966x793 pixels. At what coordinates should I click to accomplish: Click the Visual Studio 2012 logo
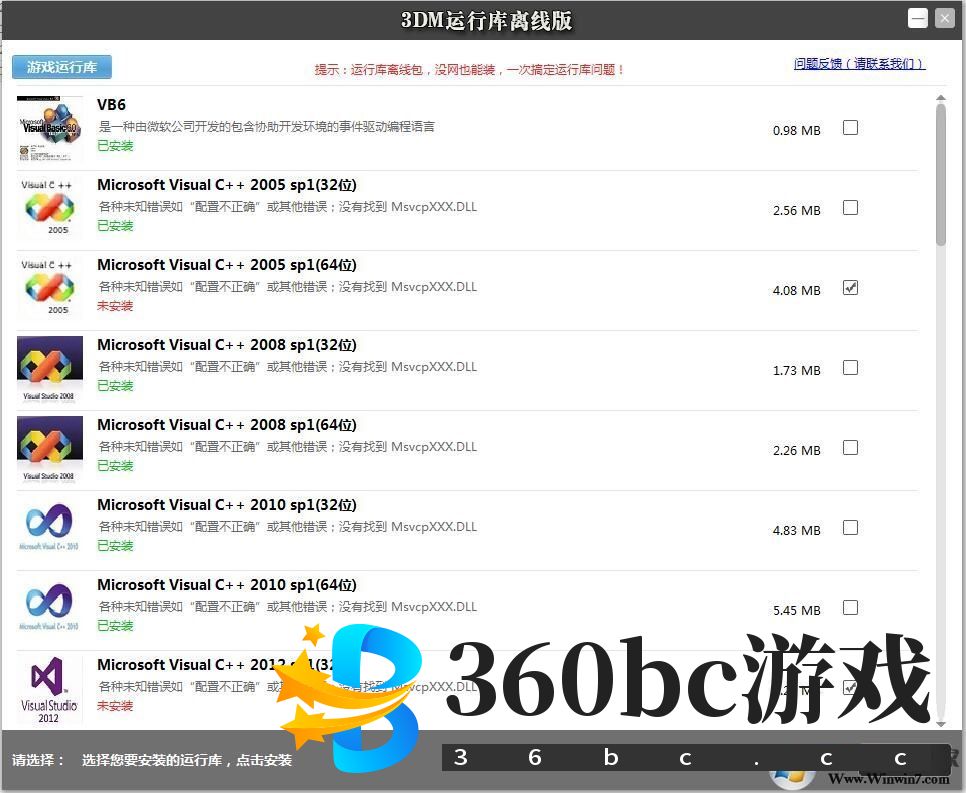coord(49,689)
